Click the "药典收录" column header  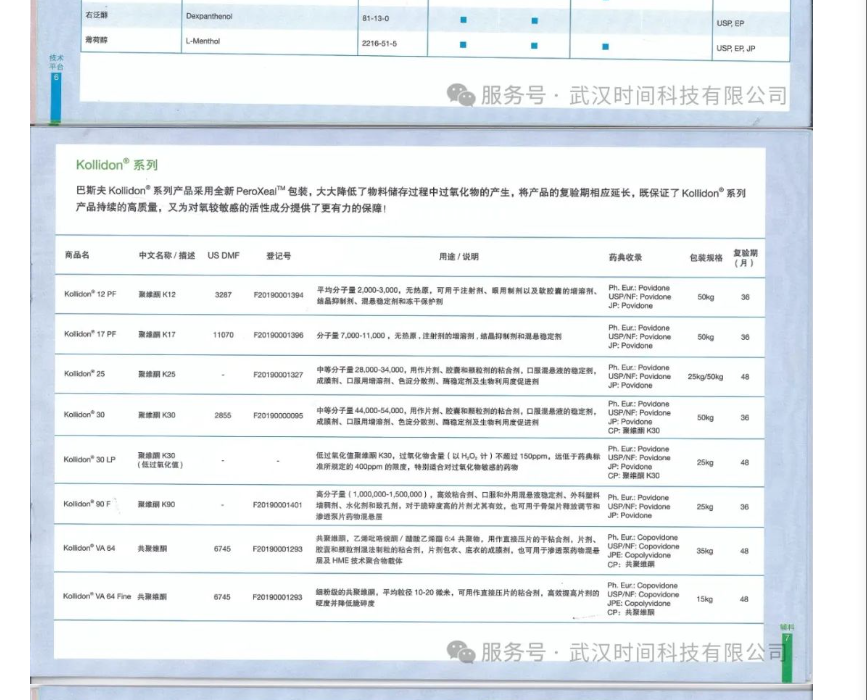click(625, 257)
